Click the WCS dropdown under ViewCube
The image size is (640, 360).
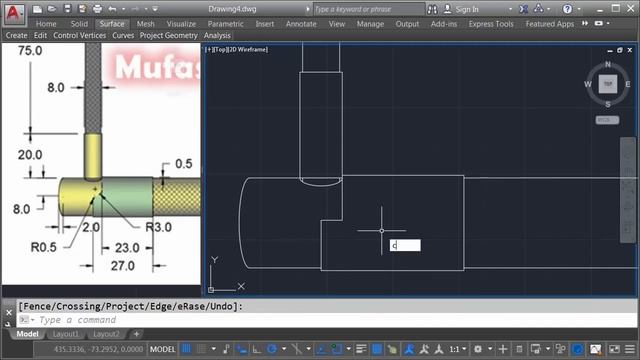point(607,120)
